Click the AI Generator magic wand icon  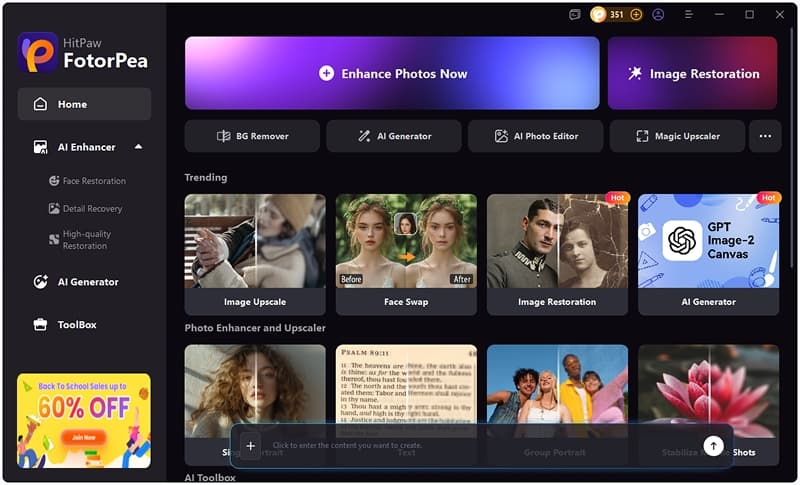364,136
